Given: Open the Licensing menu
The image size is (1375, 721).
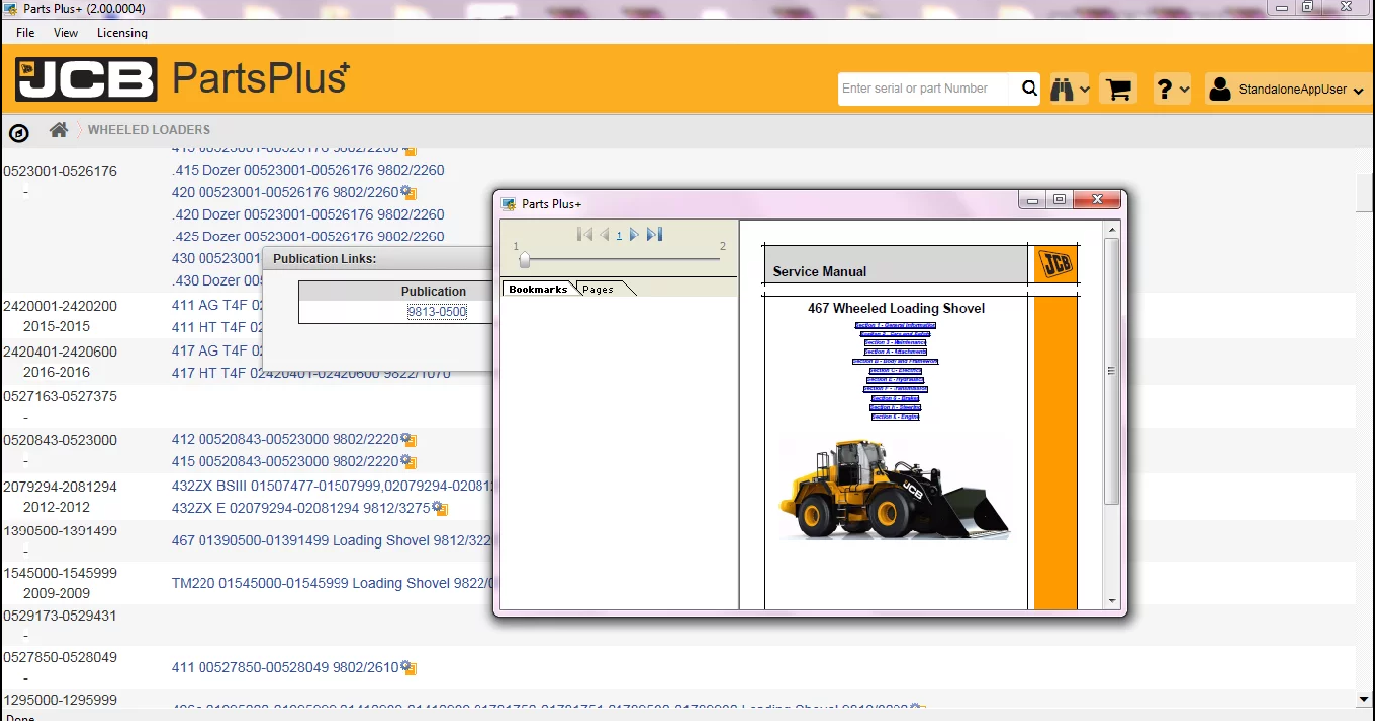Looking at the screenshot, I should (x=122, y=32).
